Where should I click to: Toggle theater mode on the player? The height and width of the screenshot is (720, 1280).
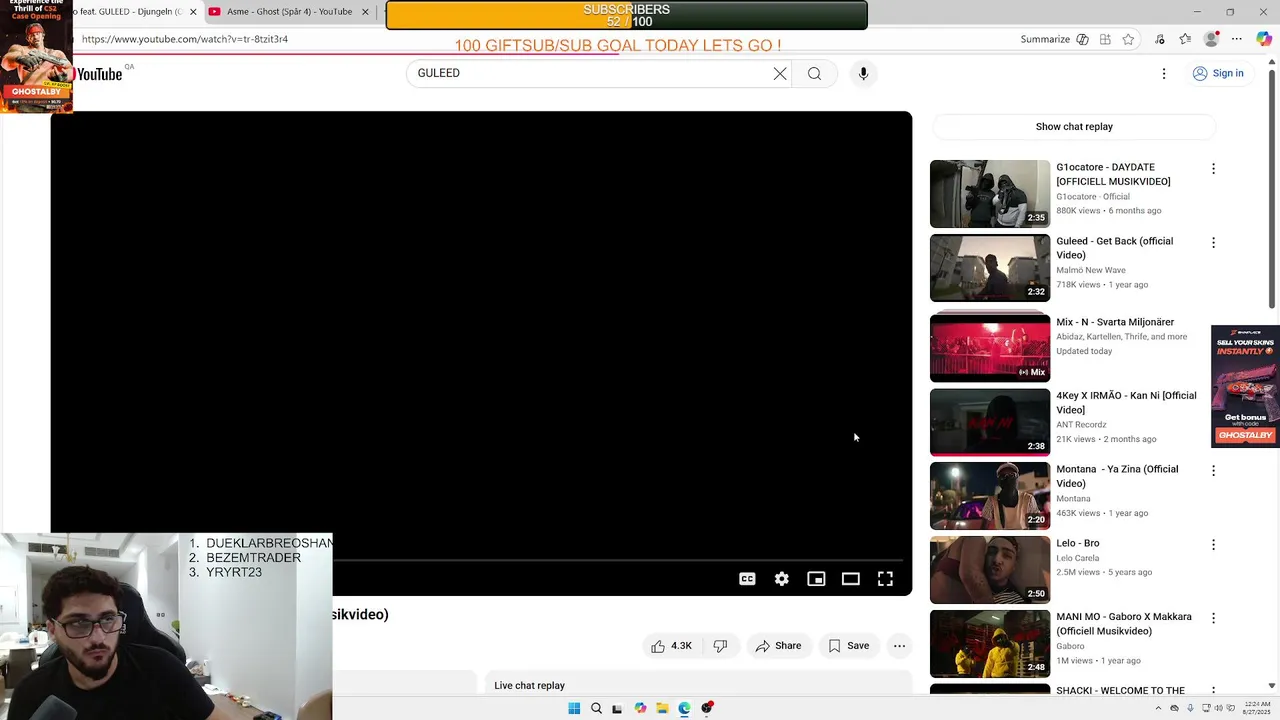tap(851, 579)
